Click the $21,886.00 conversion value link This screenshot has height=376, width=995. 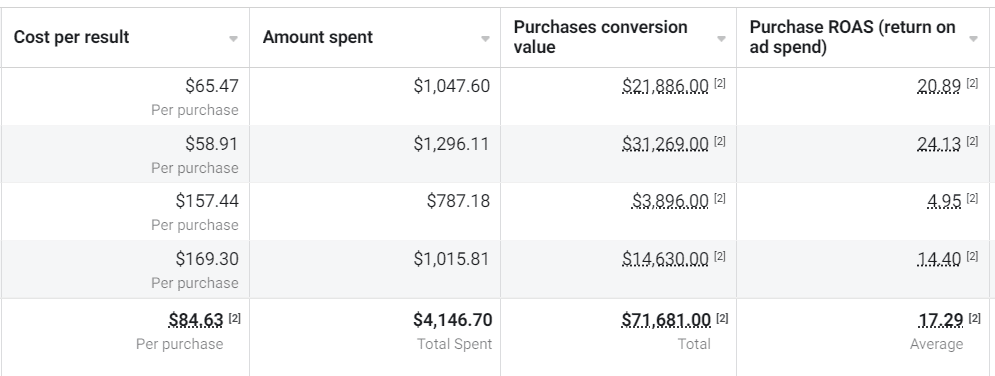665,86
